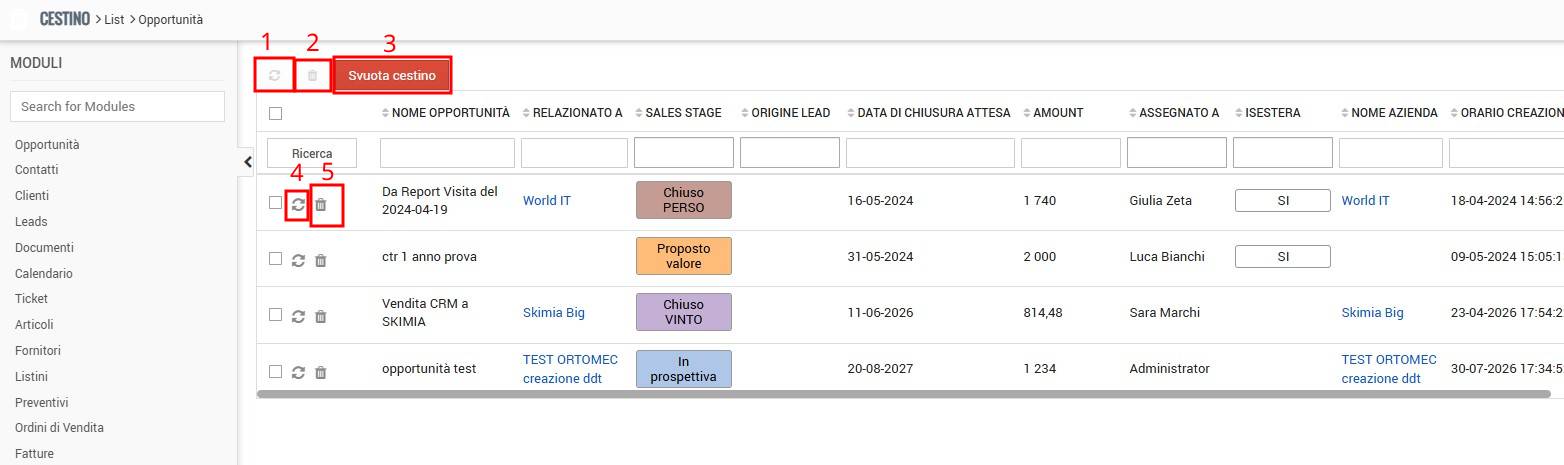This screenshot has width=1564, height=465.
Task: Focus the Search for Modules field
Action: [x=117, y=106]
